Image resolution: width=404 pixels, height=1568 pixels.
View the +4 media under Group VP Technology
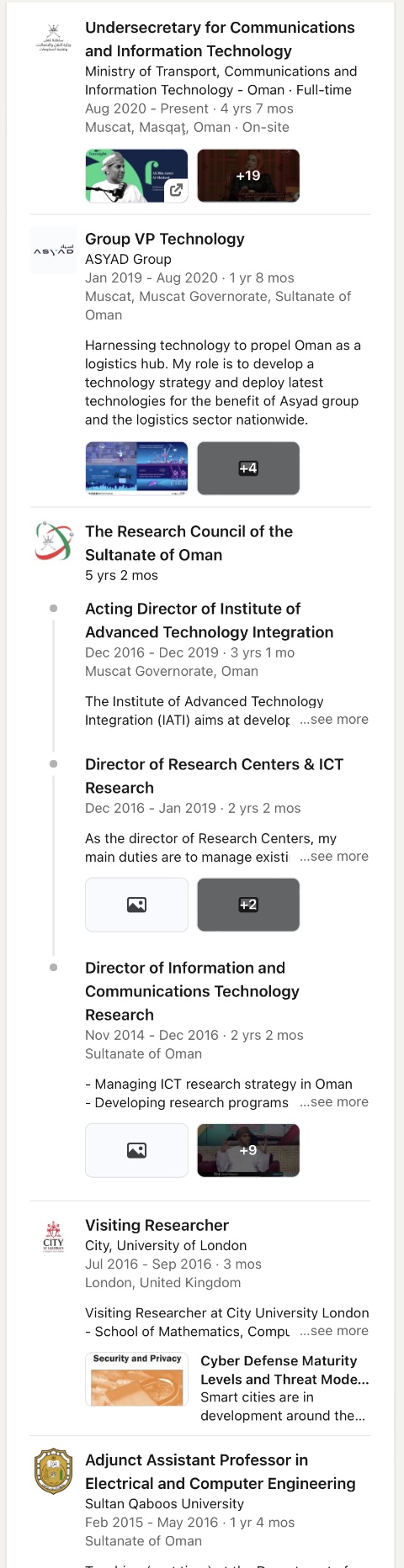pyautogui.click(x=248, y=468)
